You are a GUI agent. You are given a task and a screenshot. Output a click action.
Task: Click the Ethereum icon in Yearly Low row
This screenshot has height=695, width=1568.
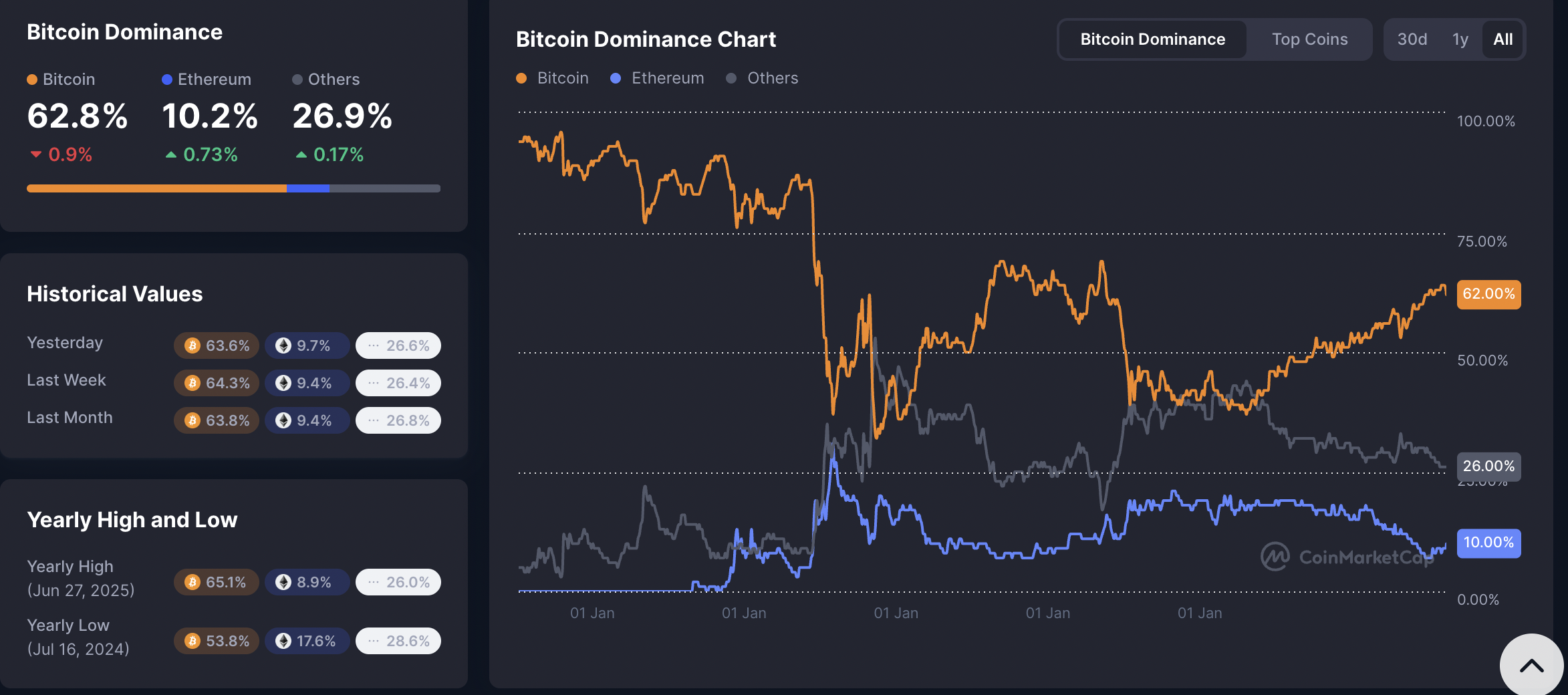click(284, 641)
